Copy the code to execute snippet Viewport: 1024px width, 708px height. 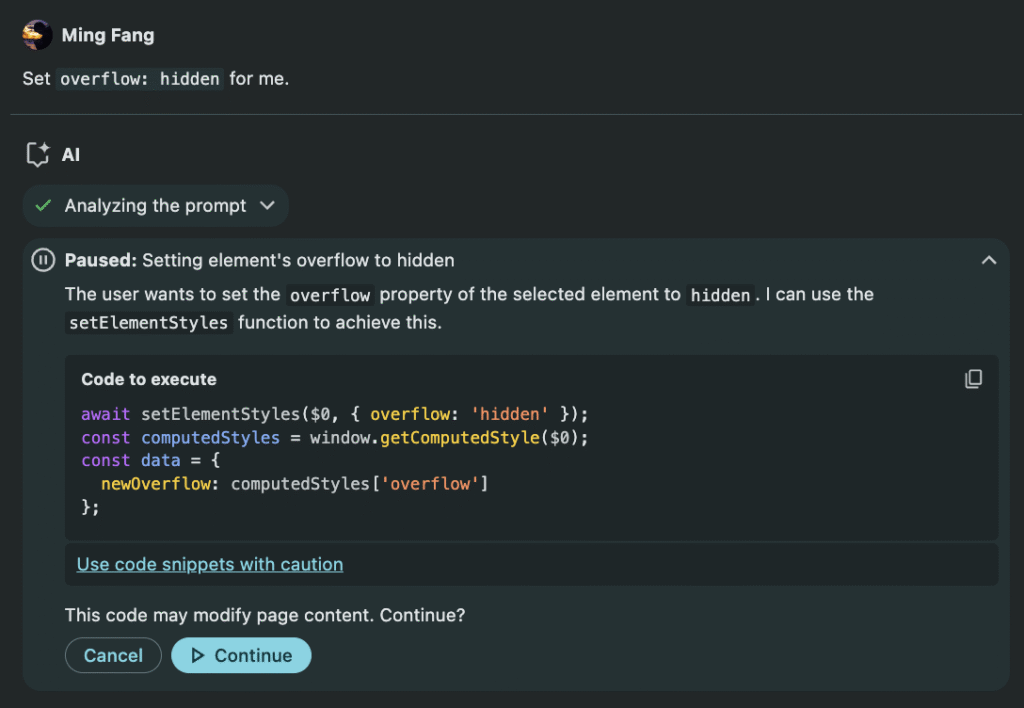pyautogui.click(x=973, y=379)
